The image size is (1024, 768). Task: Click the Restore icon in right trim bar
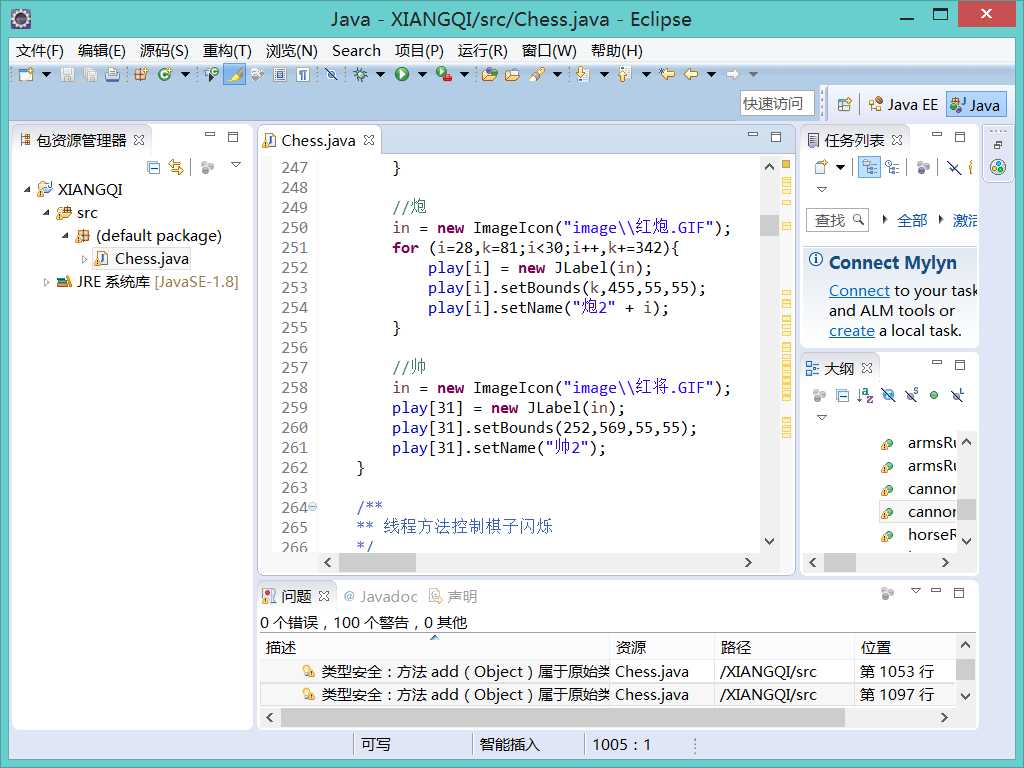(998, 145)
